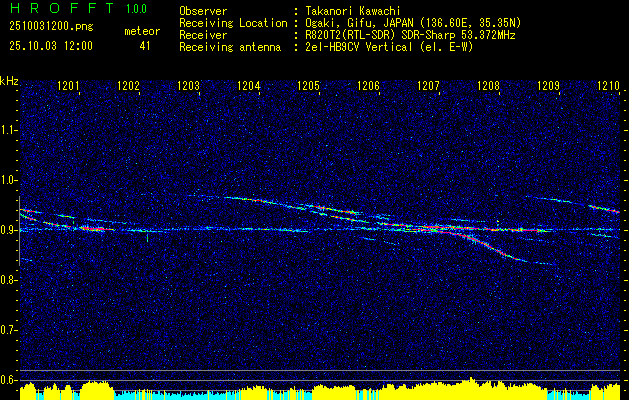Click the 1208 time marker
This screenshot has width=629, height=400.
pos(489,86)
